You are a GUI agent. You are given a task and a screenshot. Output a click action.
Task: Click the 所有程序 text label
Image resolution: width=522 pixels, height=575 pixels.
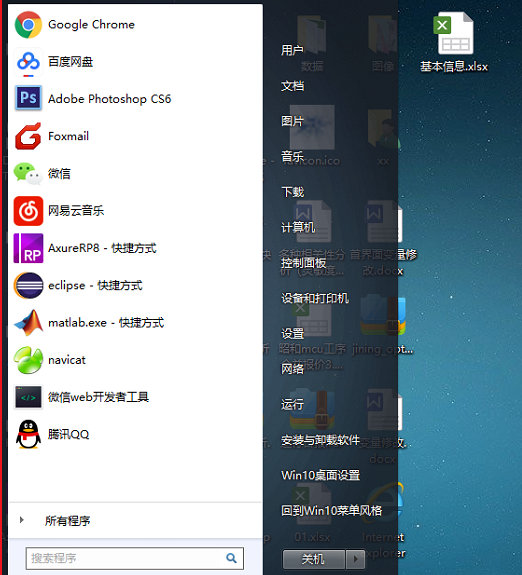67,520
